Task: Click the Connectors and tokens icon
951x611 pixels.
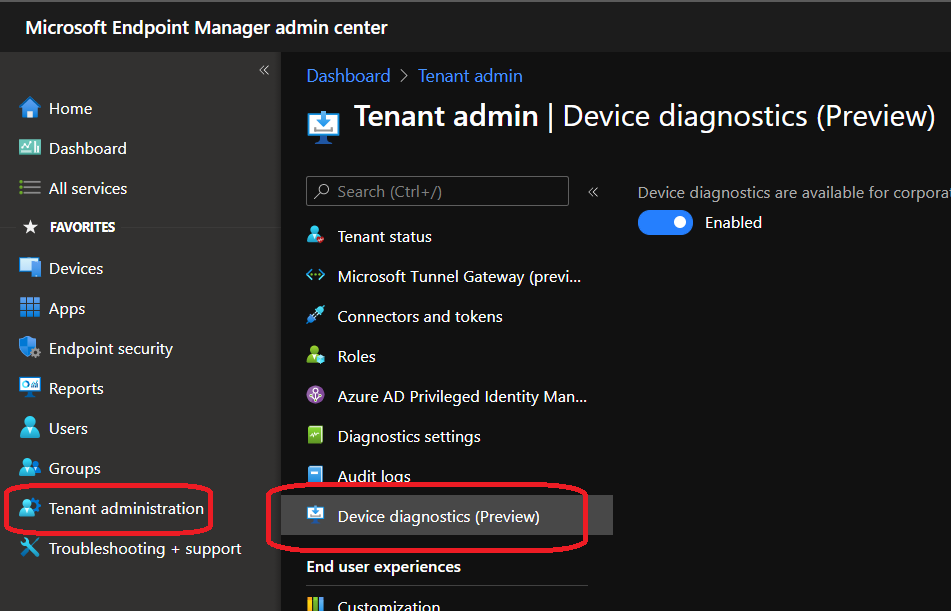Action: (316, 316)
